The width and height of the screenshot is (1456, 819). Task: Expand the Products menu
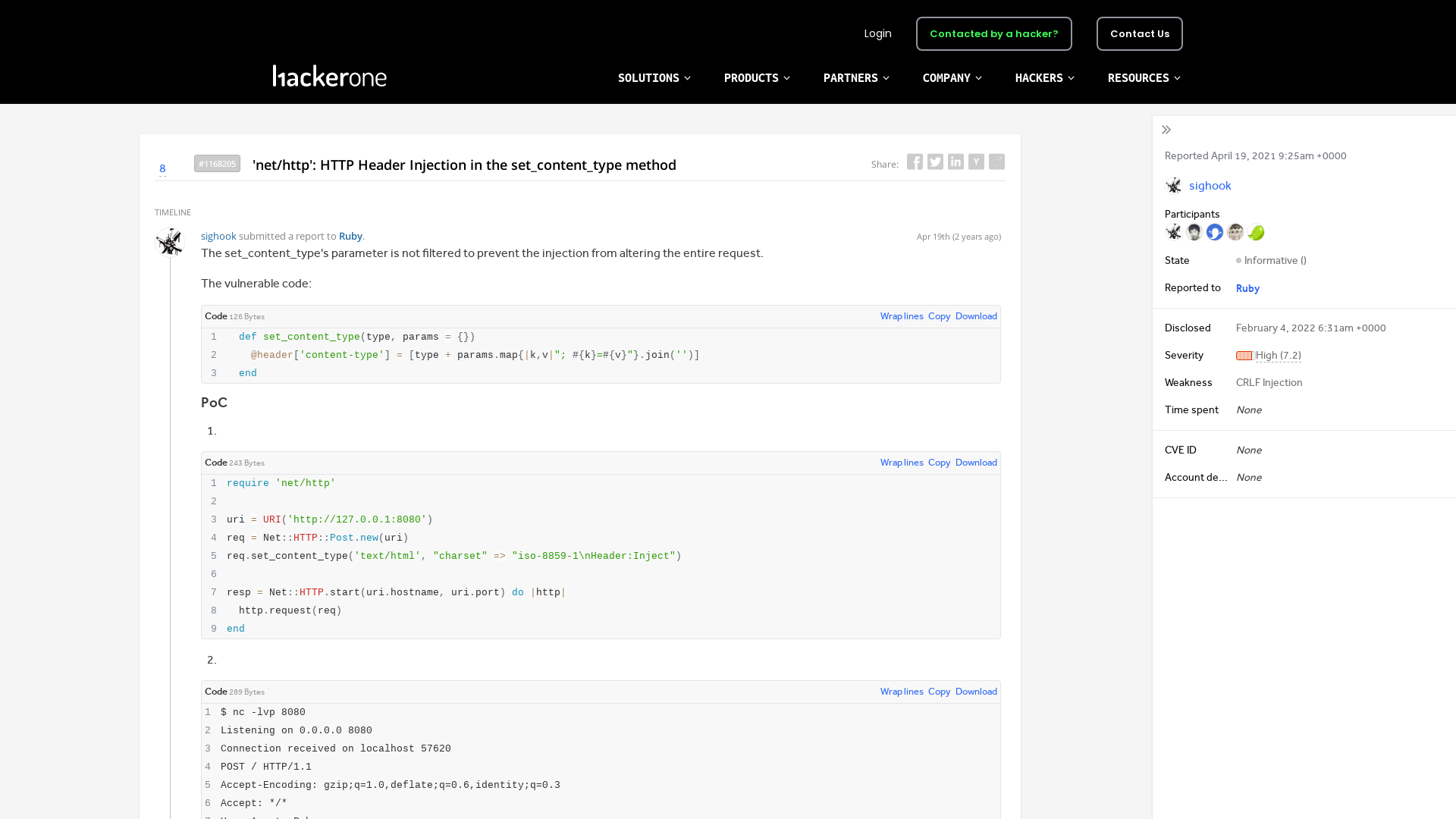point(757,78)
